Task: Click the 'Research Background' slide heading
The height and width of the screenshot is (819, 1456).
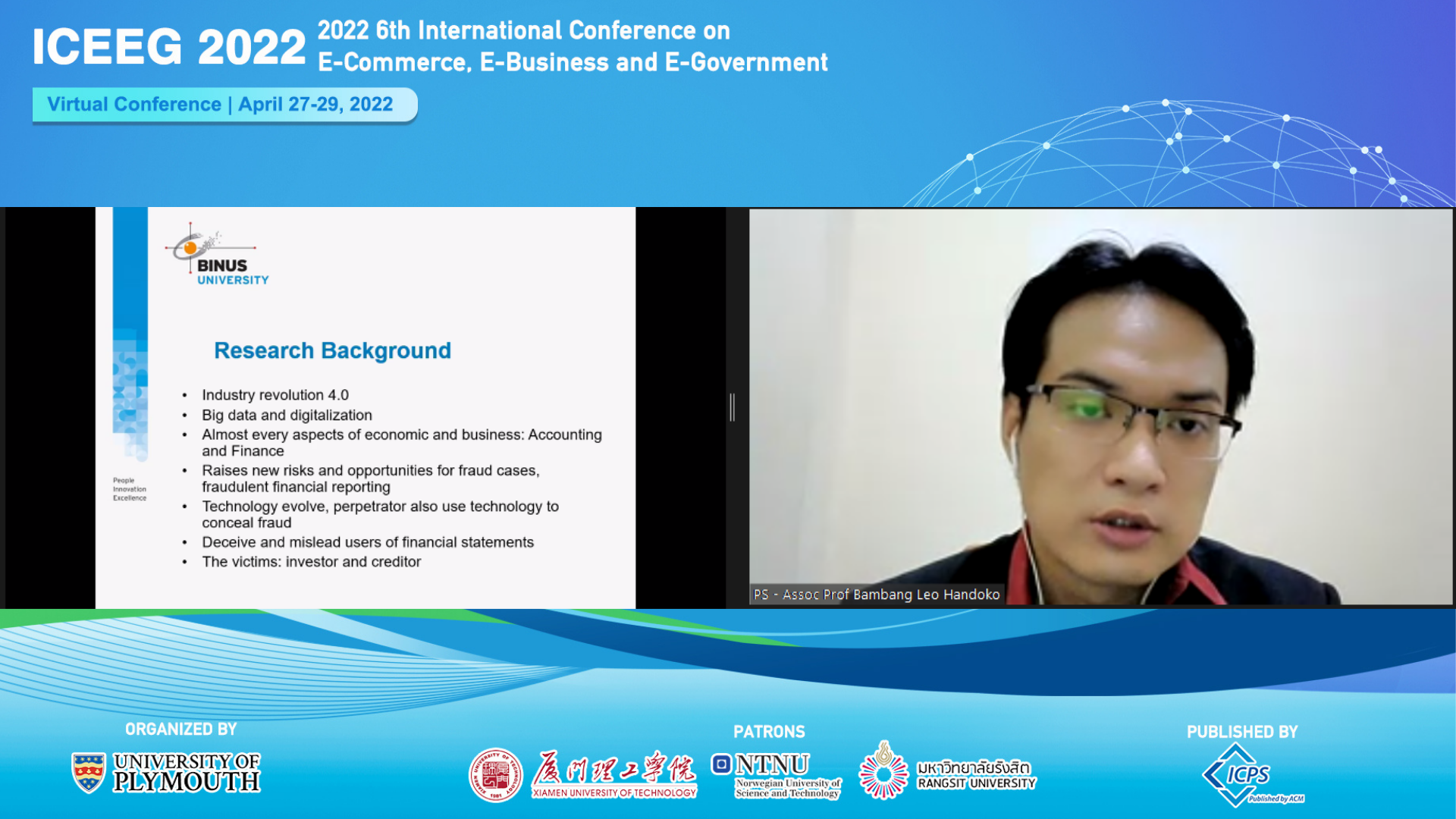Action: [332, 350]
